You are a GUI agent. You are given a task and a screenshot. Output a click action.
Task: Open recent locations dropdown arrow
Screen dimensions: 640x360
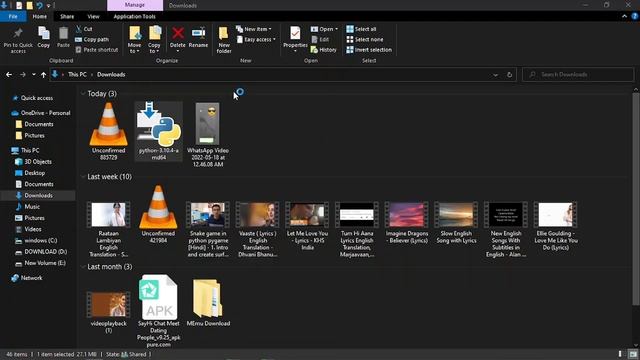click(x=33, y=75)
